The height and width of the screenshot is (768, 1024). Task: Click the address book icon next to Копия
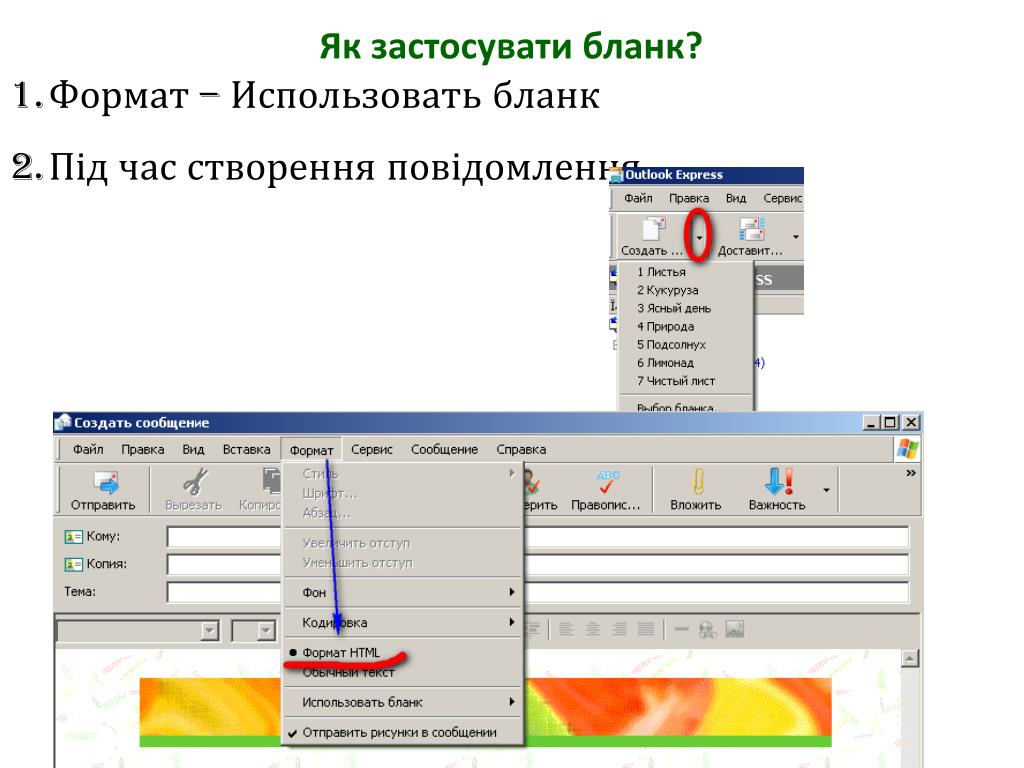[73, 564]
